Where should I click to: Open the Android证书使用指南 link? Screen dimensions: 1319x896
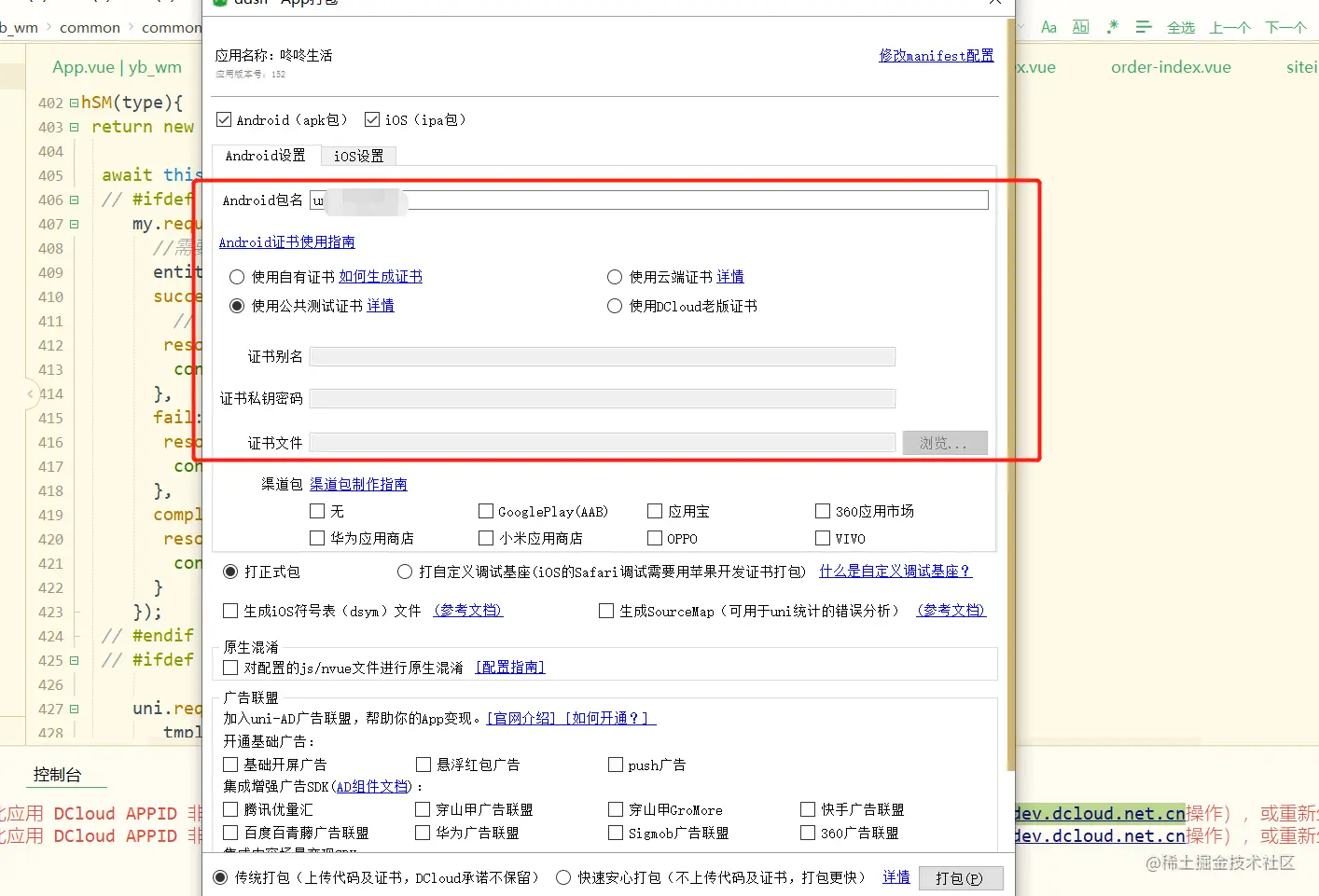tap(287, 242)
